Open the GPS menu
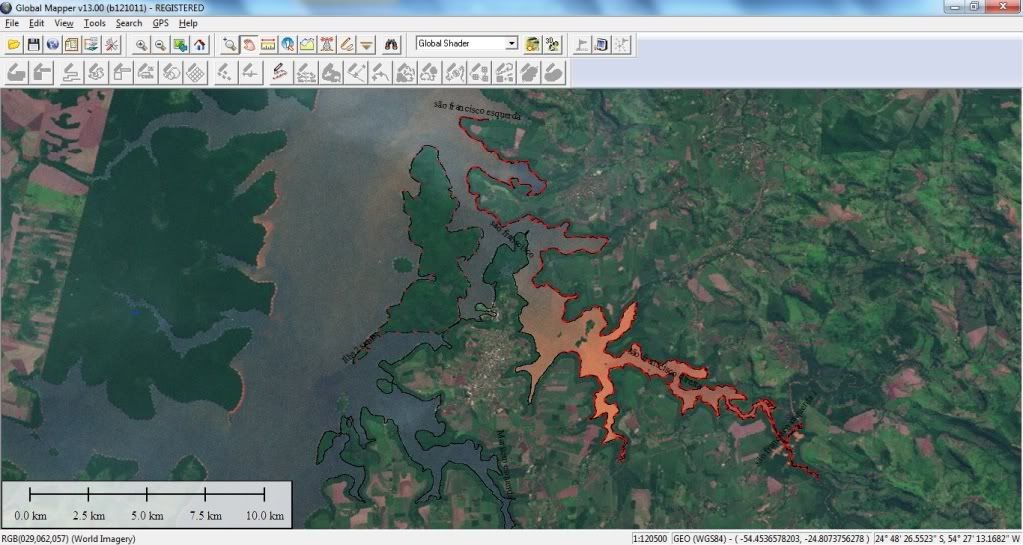1023x545 pixels. [160, 23]
